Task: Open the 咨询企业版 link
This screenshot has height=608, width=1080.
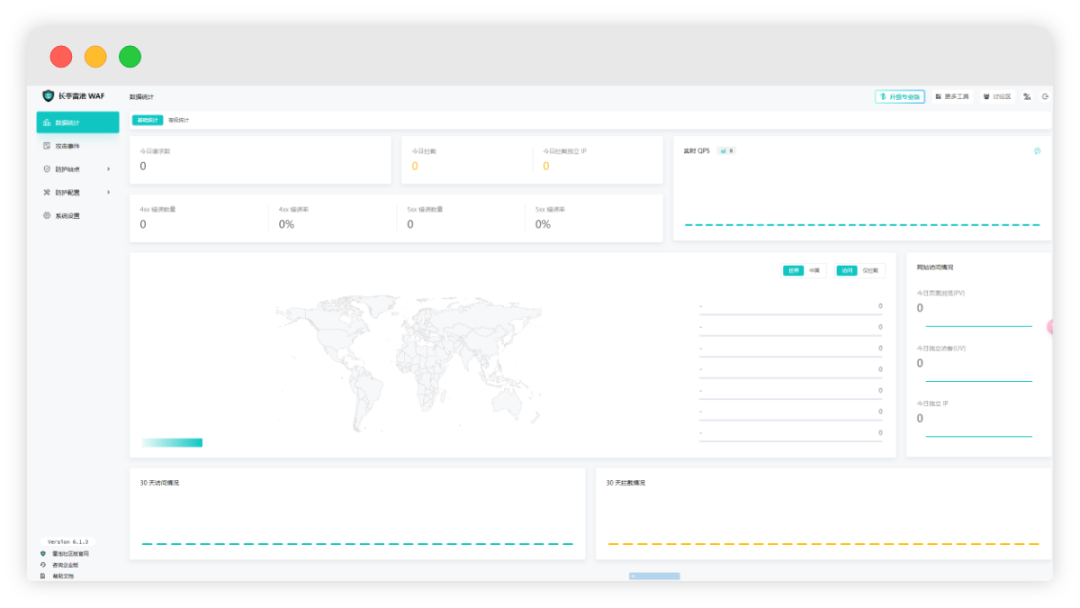Action: pos(65,565)
